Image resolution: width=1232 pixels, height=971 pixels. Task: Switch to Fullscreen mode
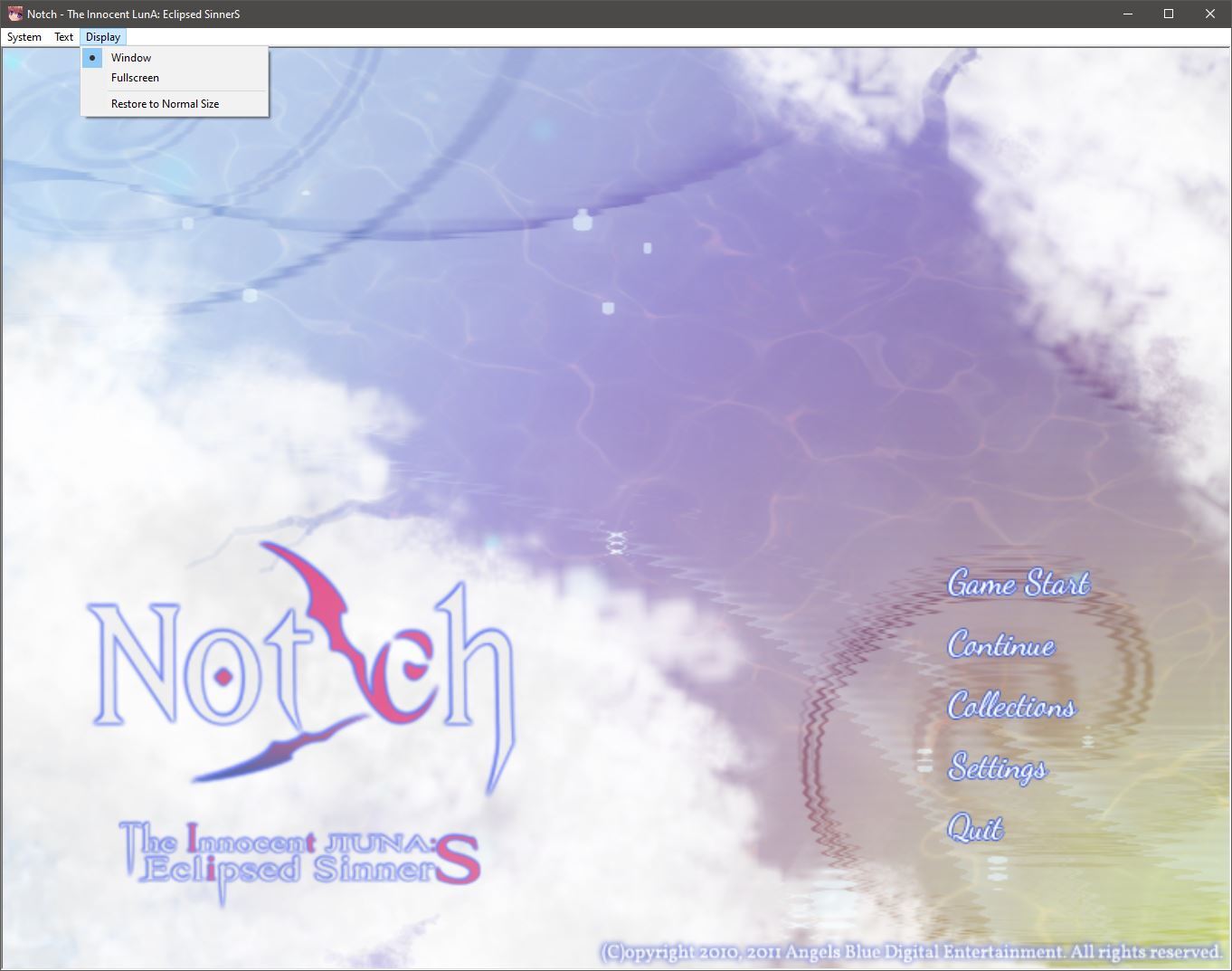tap(175, 78)
